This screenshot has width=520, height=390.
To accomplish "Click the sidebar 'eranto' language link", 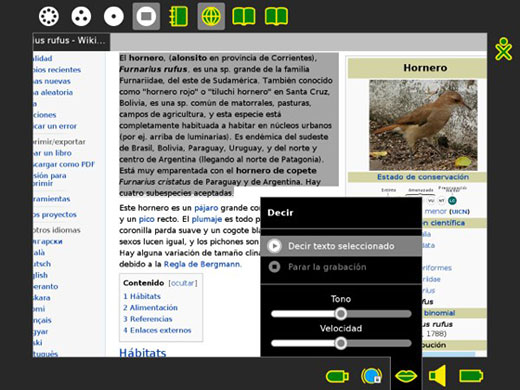I will pos(45,286).
